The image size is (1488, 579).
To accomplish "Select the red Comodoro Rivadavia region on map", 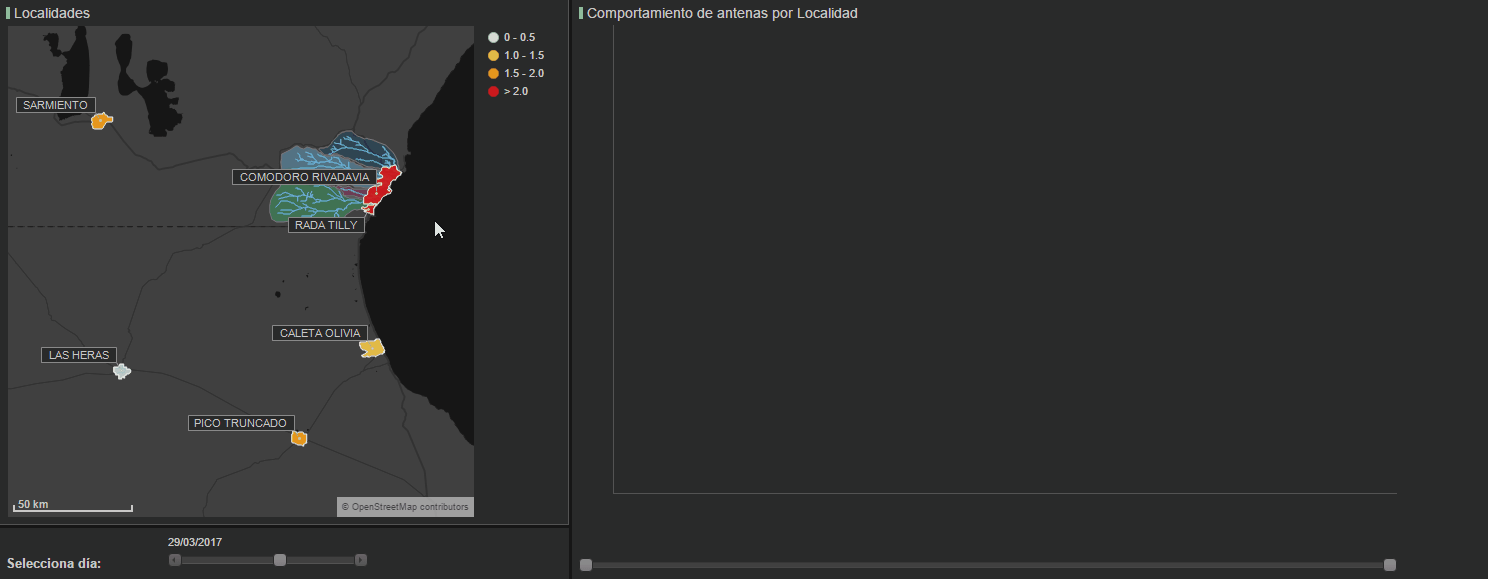I will 382,187.
